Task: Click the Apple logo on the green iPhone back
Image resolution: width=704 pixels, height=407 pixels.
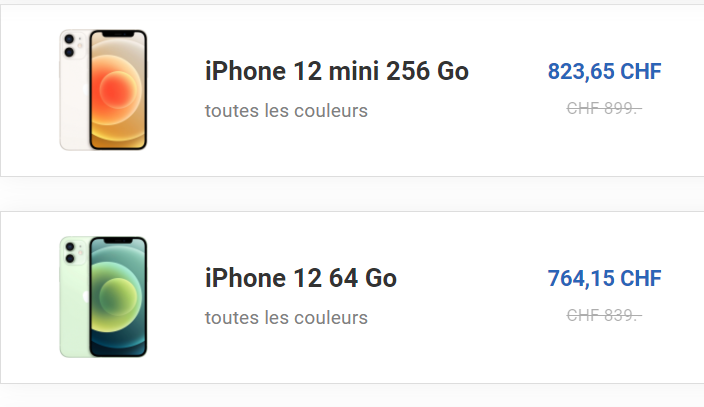Action: coord(86,296)
